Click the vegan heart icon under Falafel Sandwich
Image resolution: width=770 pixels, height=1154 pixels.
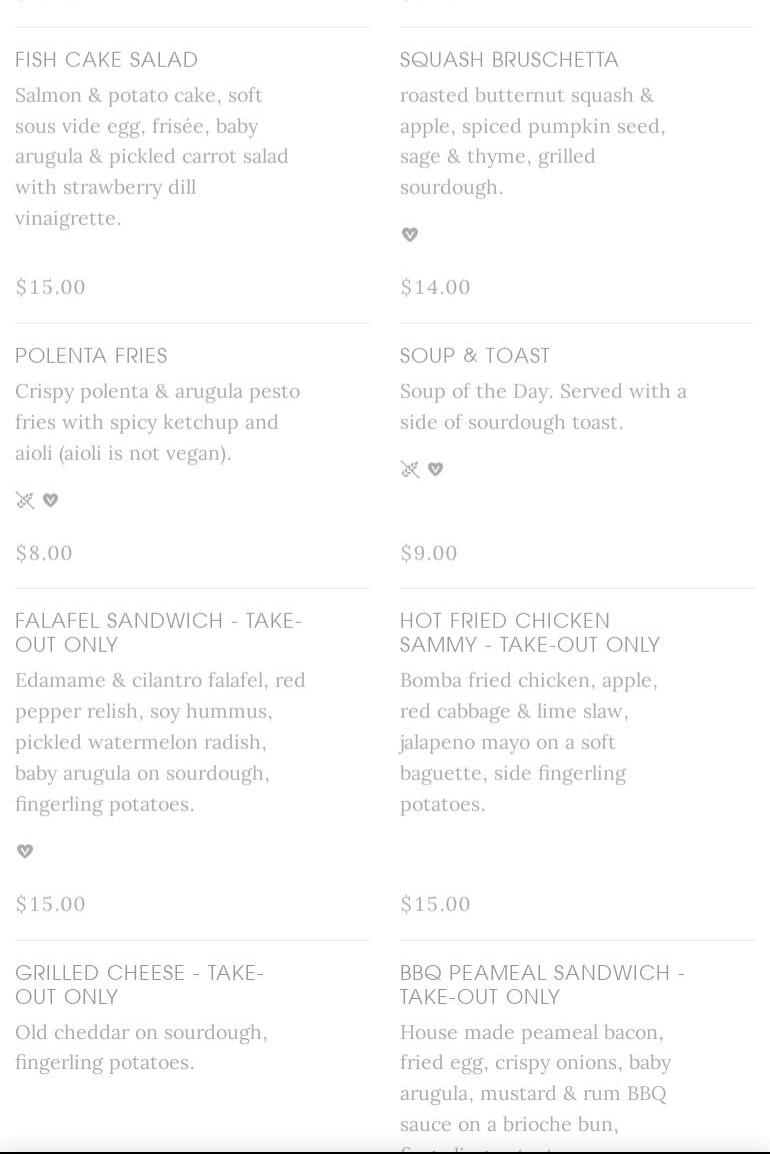pos(25,851)
